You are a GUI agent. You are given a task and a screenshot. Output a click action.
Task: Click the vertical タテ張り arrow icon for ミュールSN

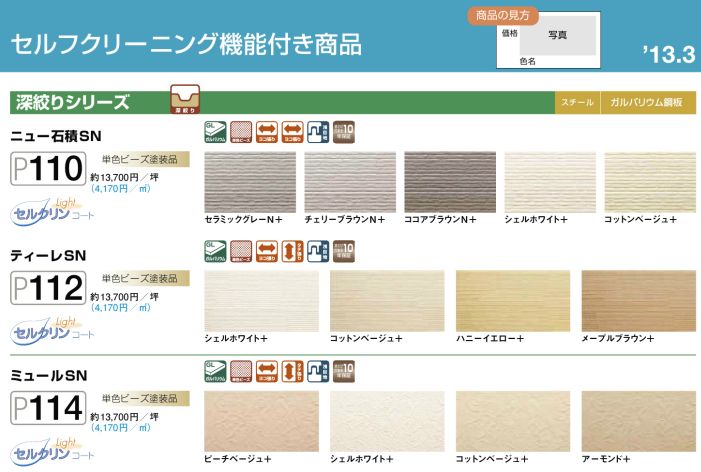[292, 371]
